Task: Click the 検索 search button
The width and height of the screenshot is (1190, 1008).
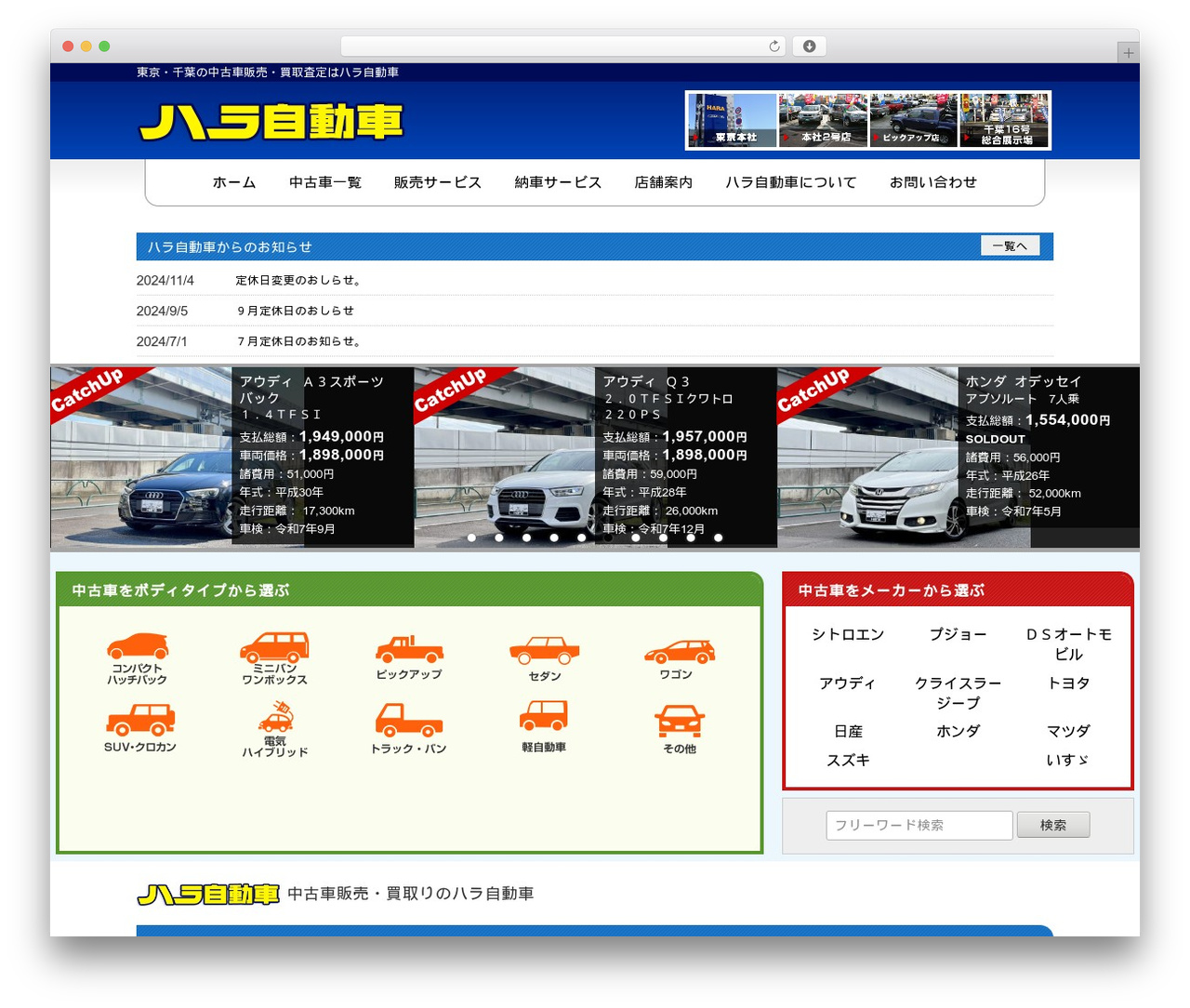Action: coord(1053,825)
